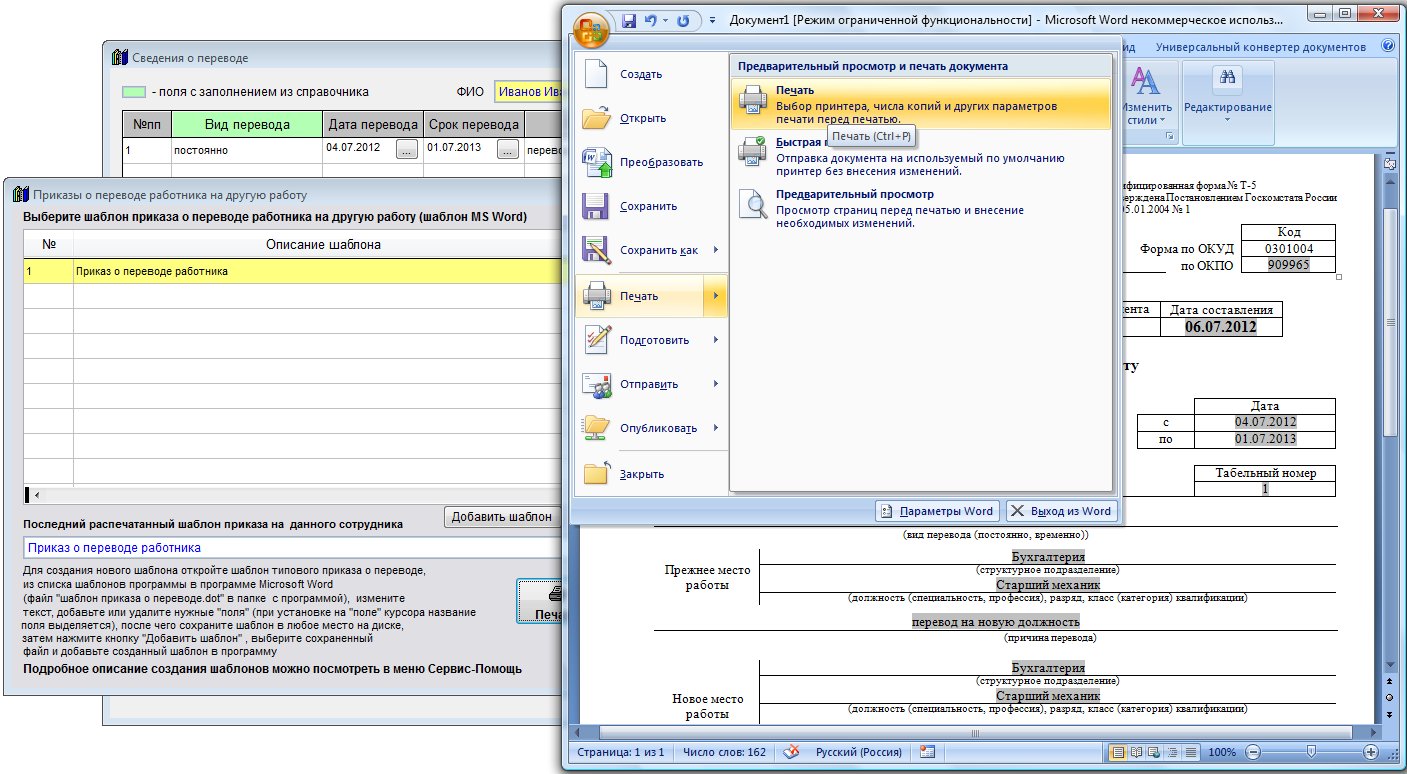Click the Repeat icon in Quick Access Toolbar
The width and height of the screenshot is (1407, 774).
[x=683, y=20]
